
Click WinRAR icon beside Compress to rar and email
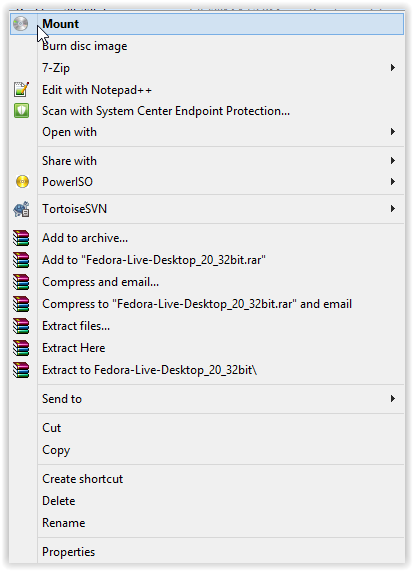click(x=21, y=304)
